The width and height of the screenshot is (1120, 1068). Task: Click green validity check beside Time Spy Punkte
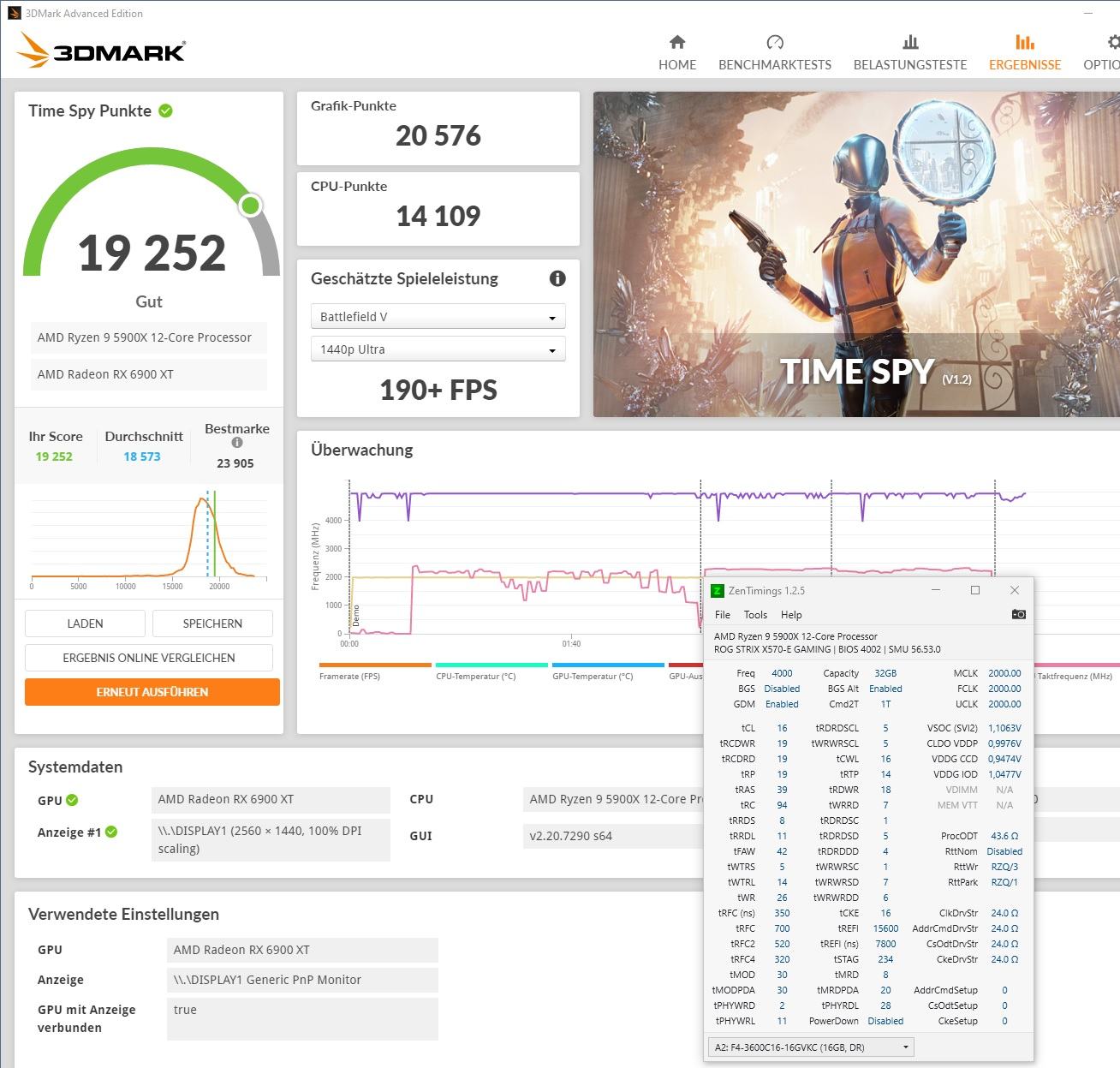(x=166, y=110)
